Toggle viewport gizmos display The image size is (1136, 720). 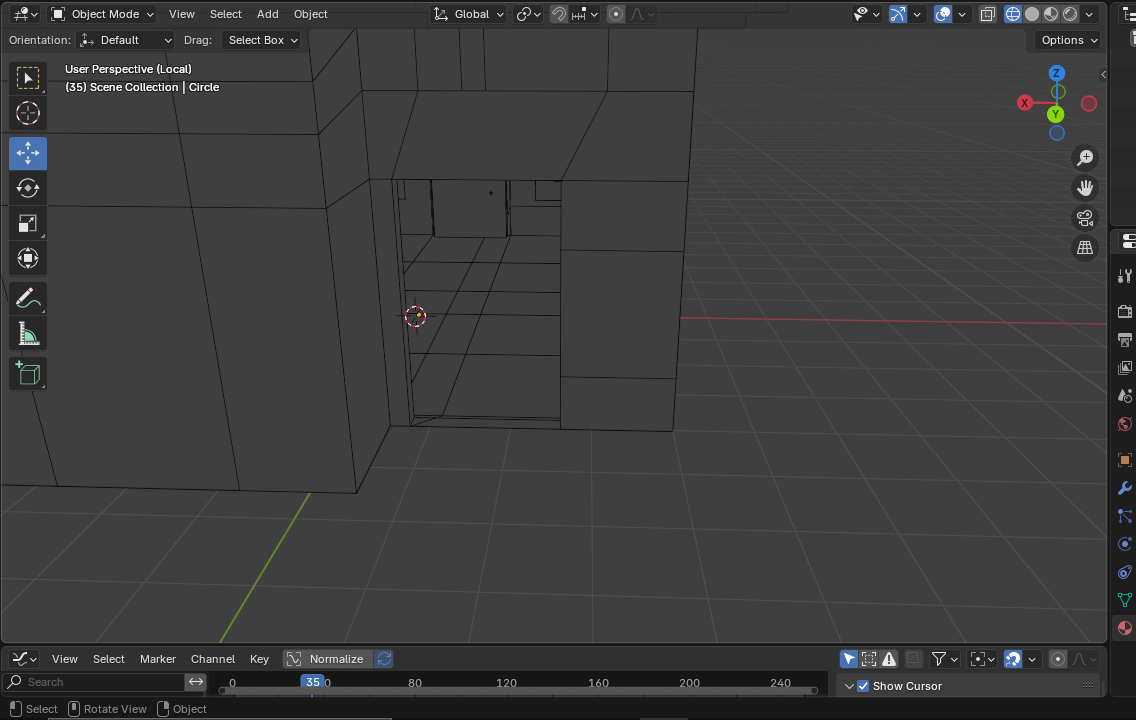click(x=898, y=14)
